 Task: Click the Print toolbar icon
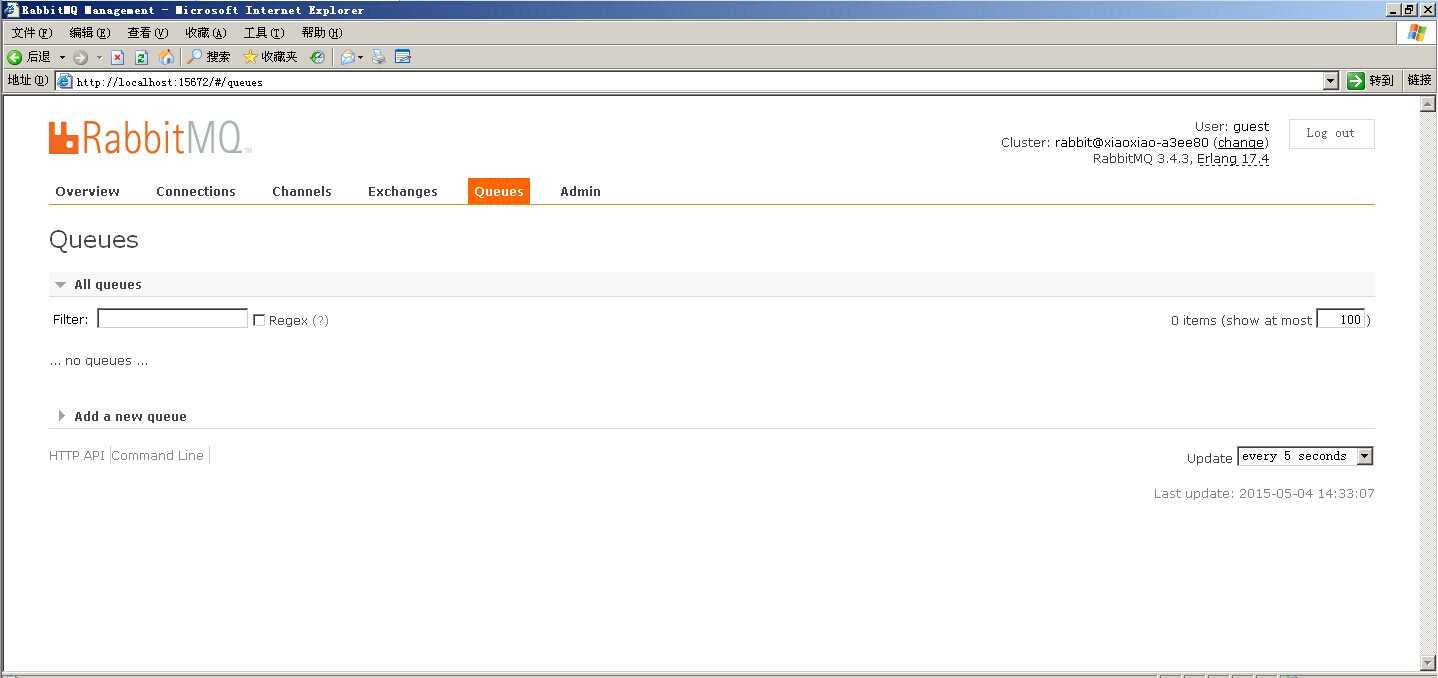point(379,57)
